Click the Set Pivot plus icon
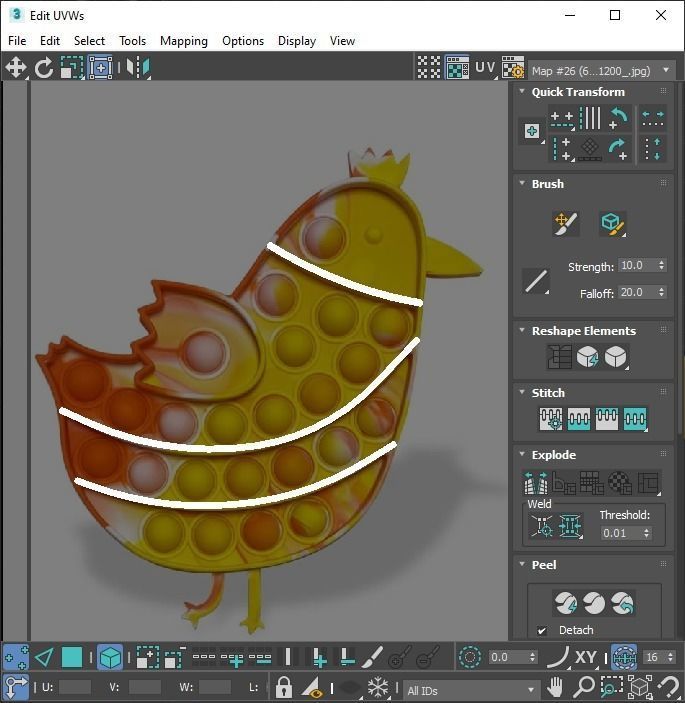Viewport: 685px width, 703px height. pyautogui.click(x=532, y=131)
